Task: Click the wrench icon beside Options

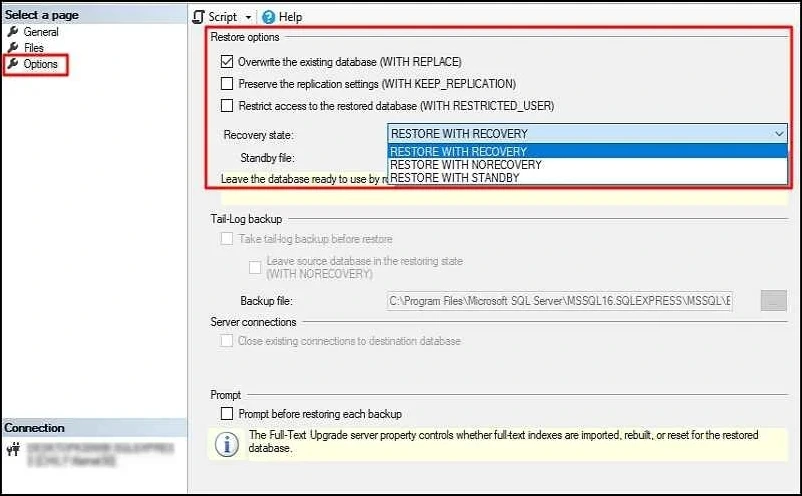Action: click(13, 64)
